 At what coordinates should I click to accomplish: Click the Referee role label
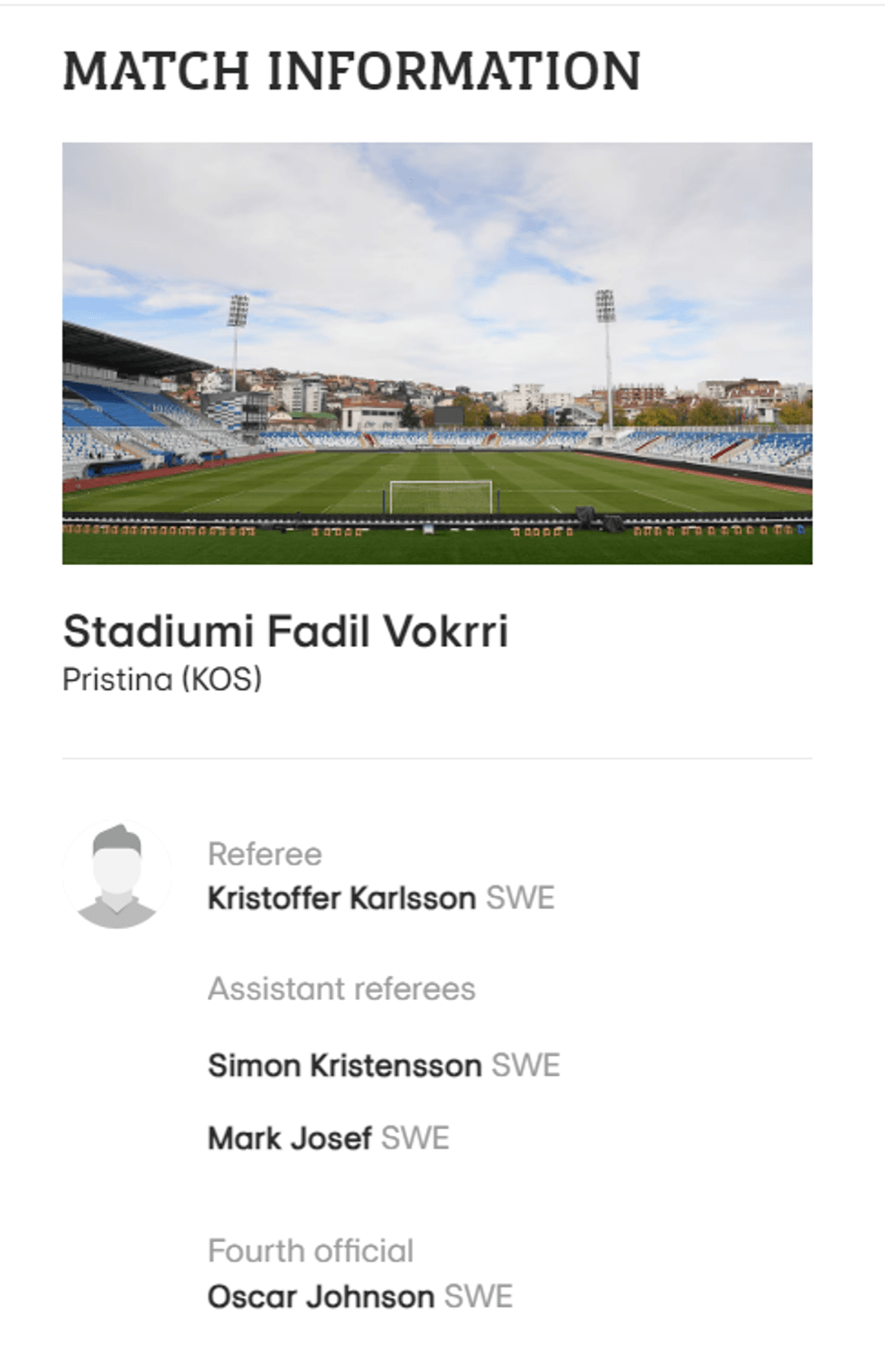coord(265,854)
